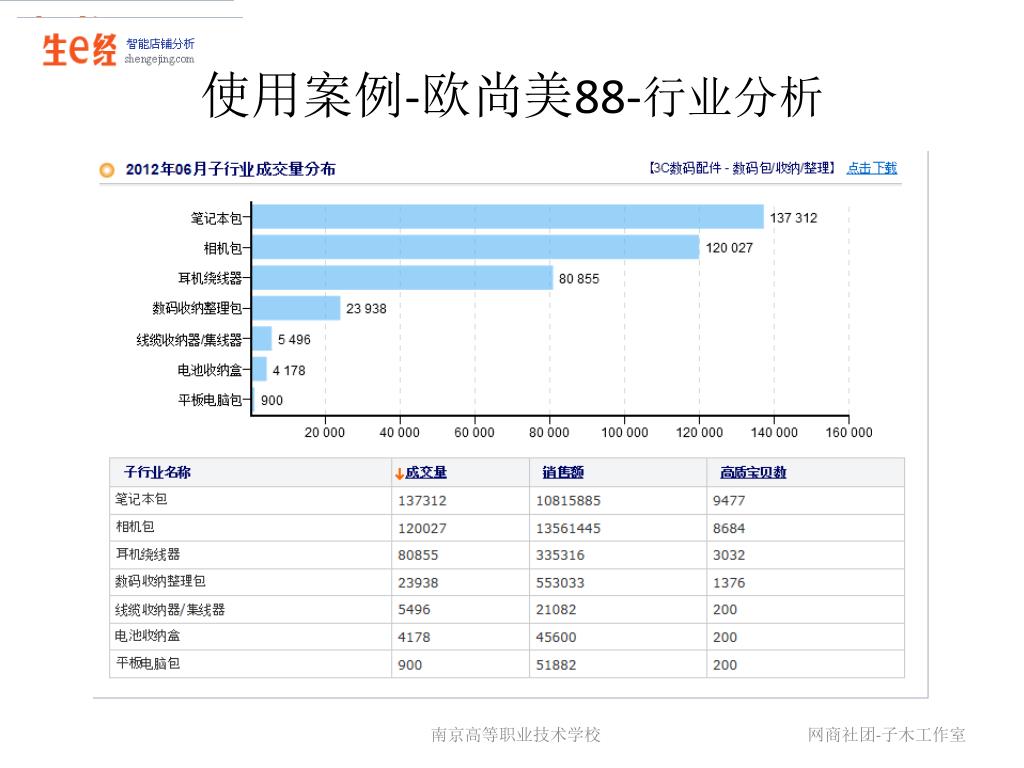Open the 点击下载 download link
The height and width of the screenshot is (768, 1024).
871,168
